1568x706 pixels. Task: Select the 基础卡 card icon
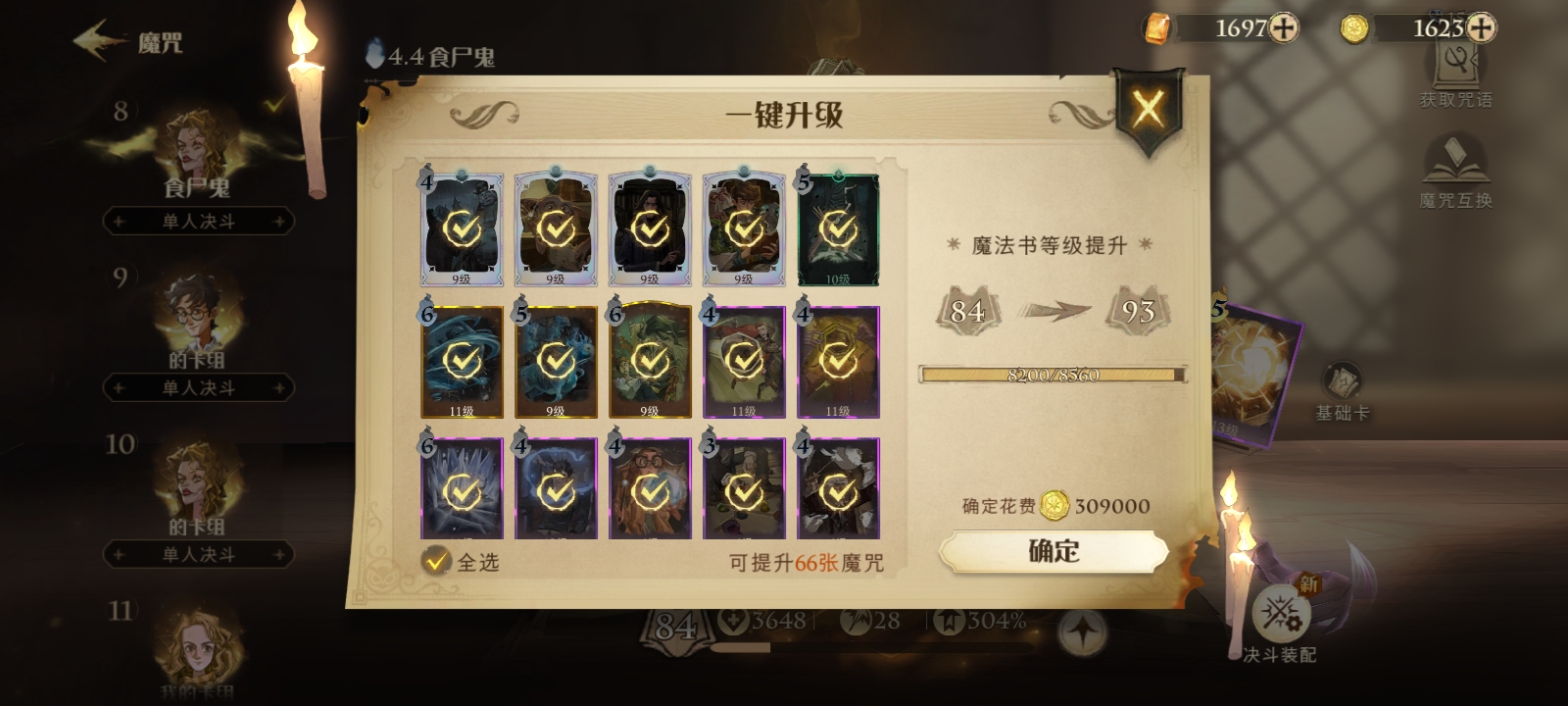tap(1343, 392)
